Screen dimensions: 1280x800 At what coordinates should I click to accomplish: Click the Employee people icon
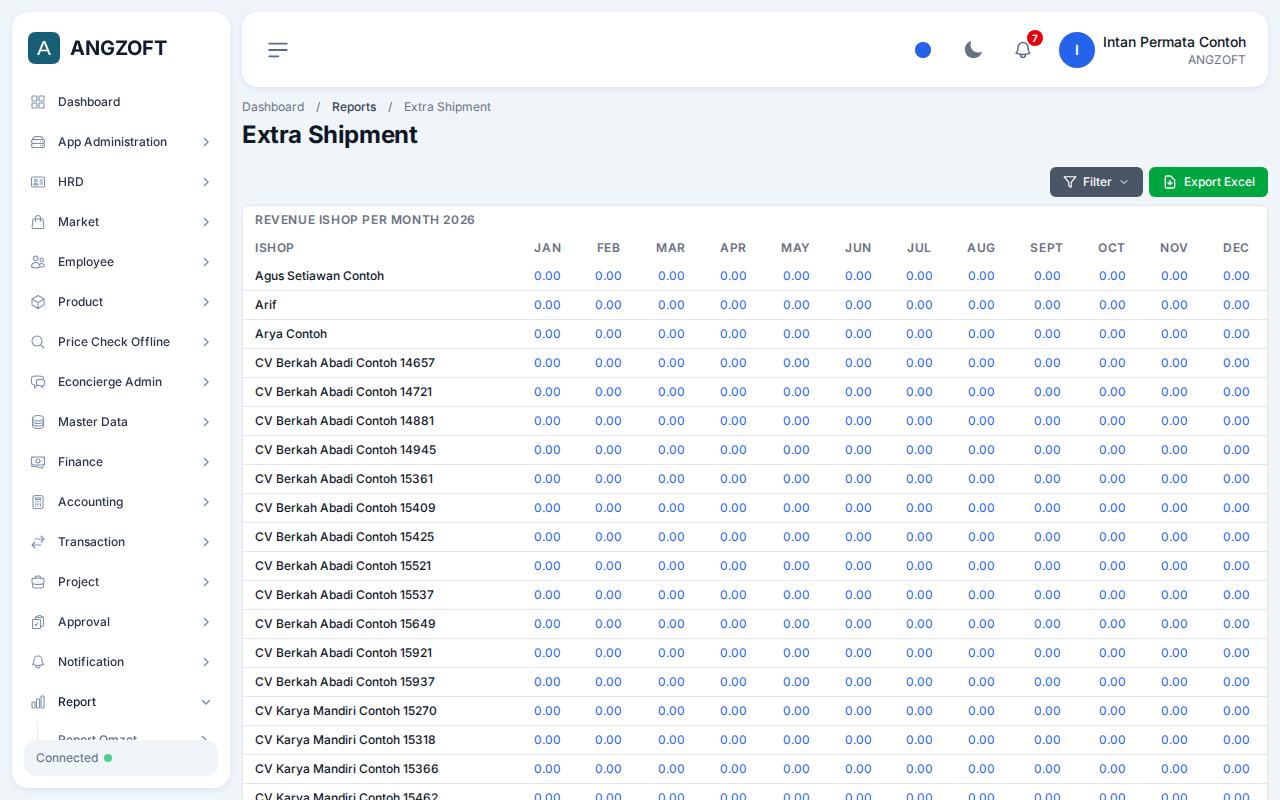38,262
